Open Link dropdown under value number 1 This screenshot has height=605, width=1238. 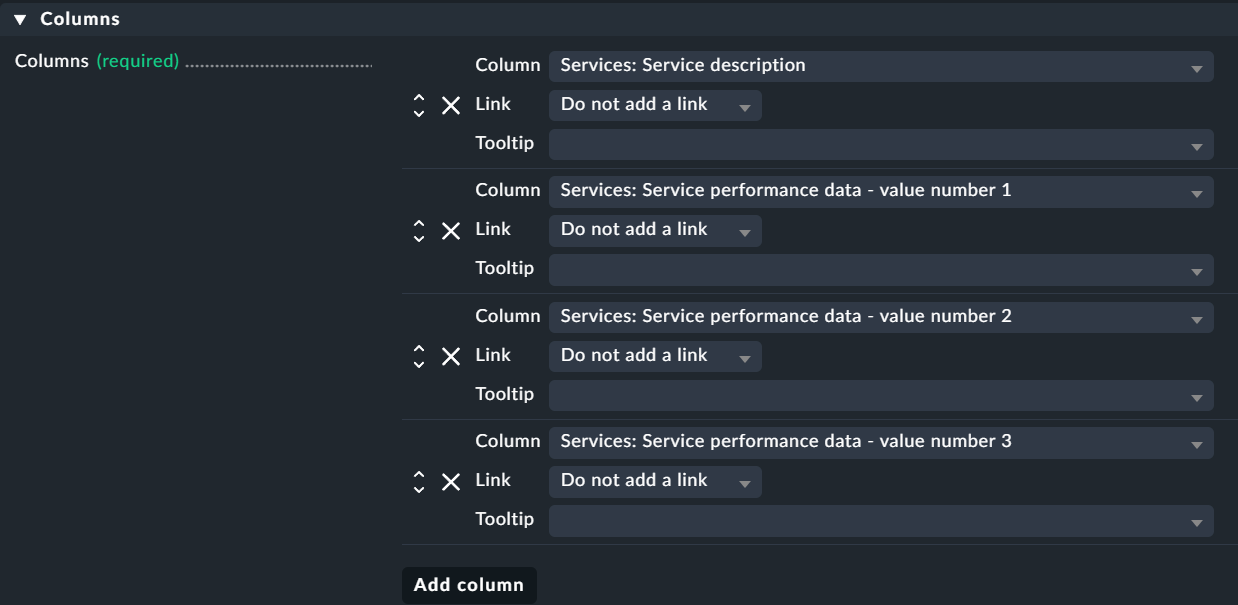click(x=655, y=230)
